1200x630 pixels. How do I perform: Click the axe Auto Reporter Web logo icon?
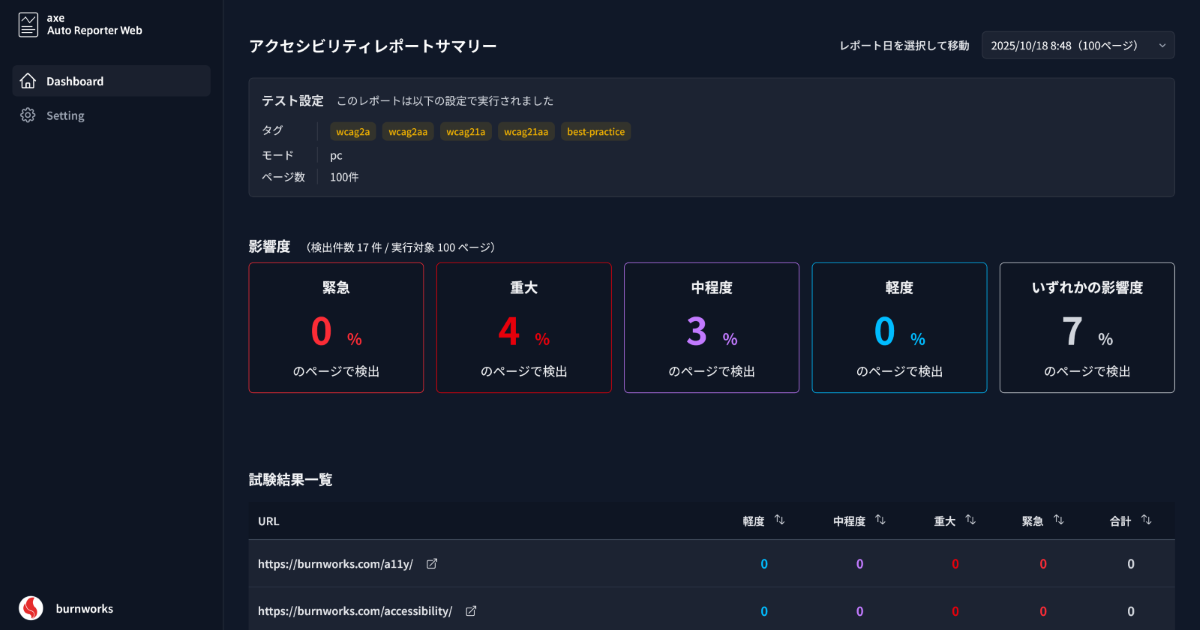click(28, 25)
